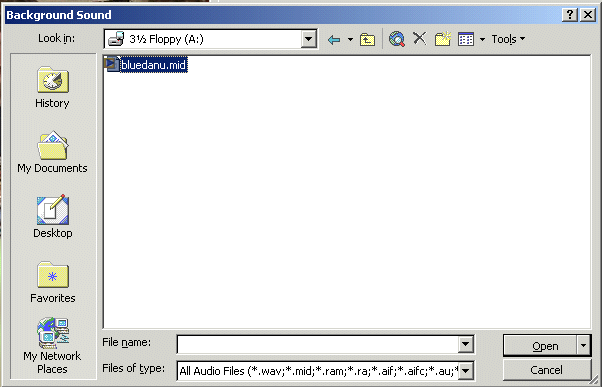602x387 pixels.
Task: Open the History location
Action: [53, 88]
